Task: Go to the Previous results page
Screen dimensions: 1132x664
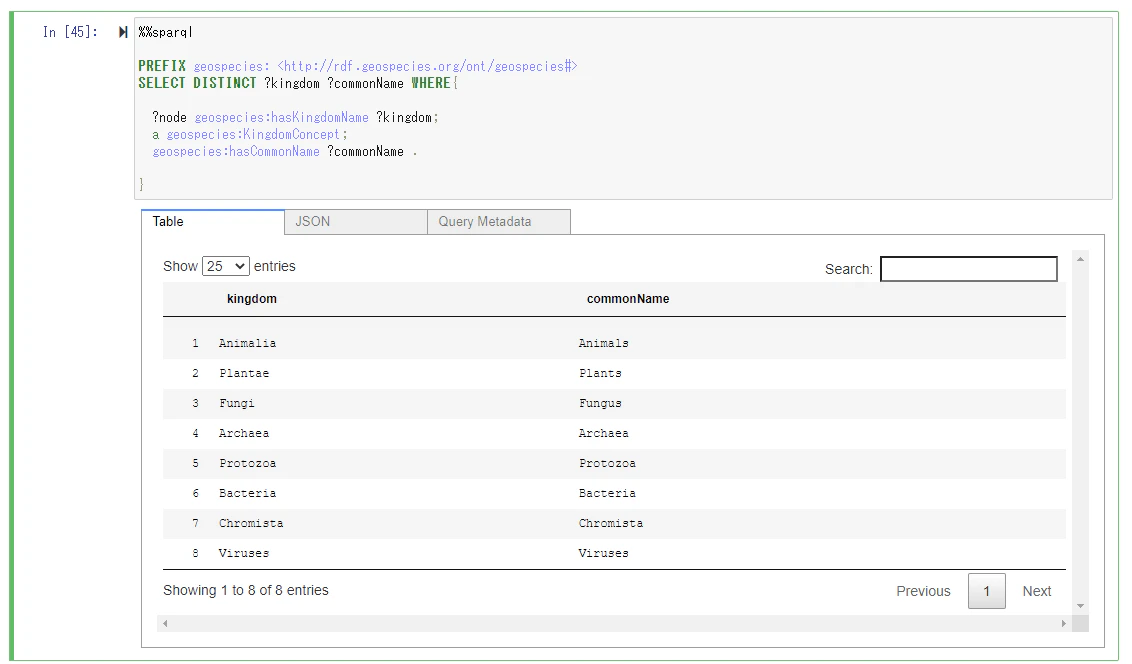Action: [923, 591]
